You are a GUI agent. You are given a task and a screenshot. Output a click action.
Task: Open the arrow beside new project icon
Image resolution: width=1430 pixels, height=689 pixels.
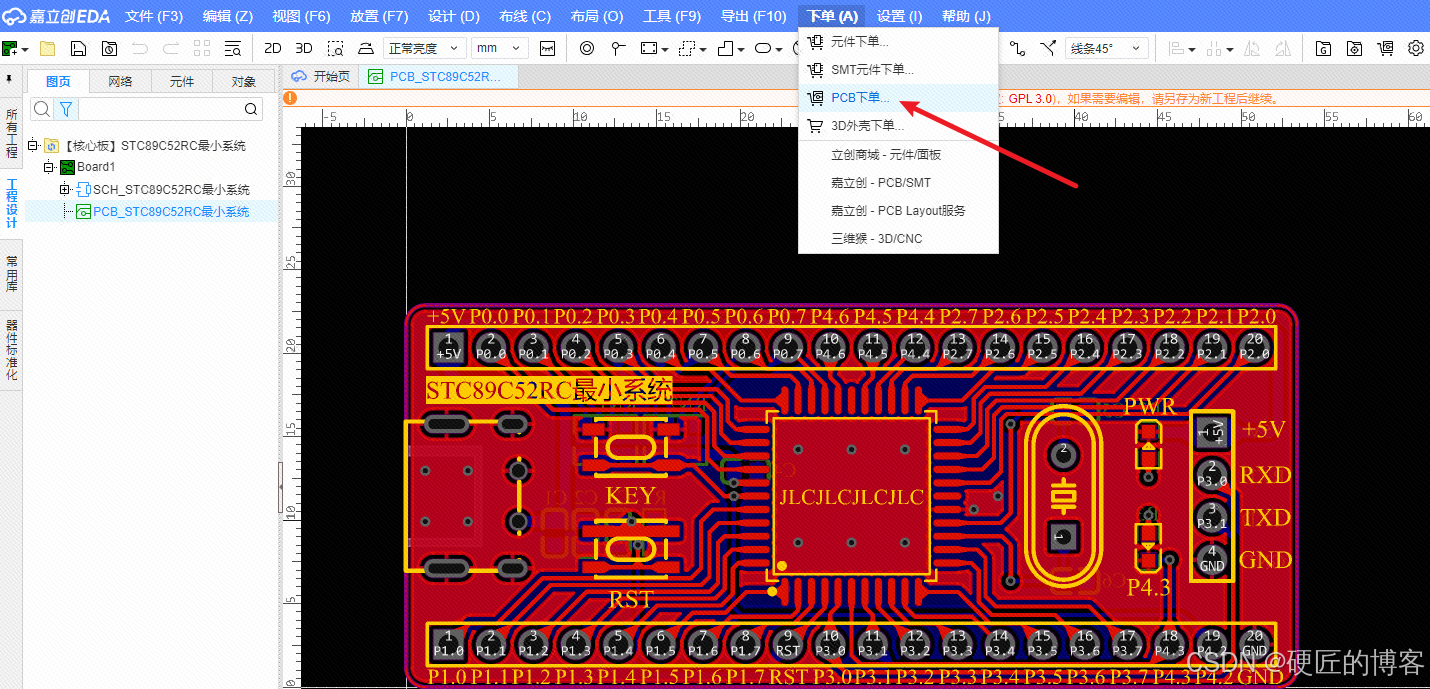25,49
